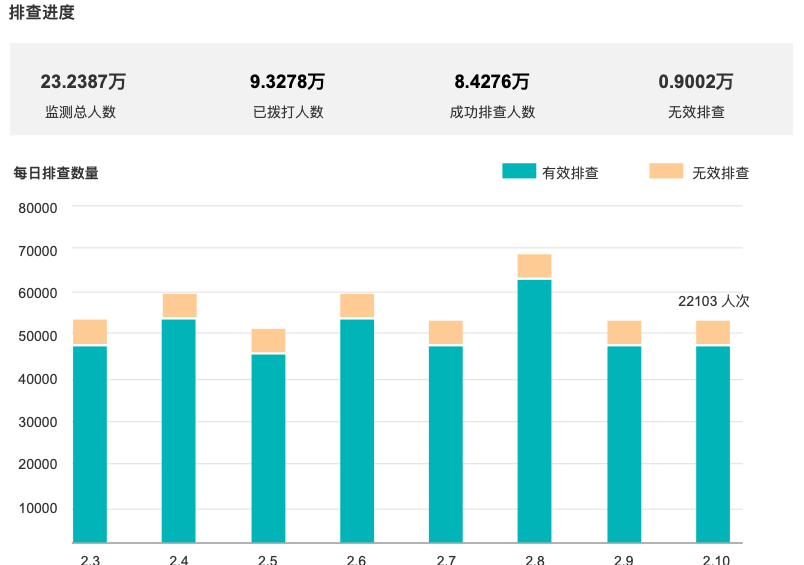This screenshot has width=804, height=565.
Task: Click the 排查进度 section heading
Action: point(42,13)
